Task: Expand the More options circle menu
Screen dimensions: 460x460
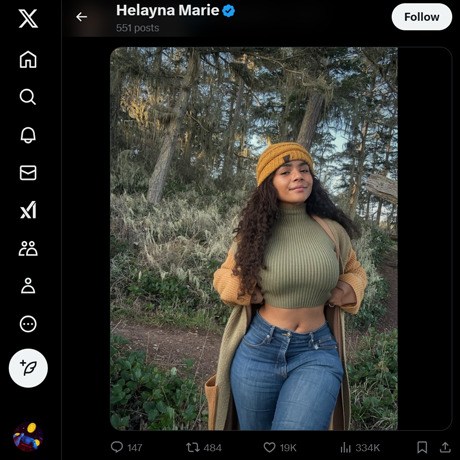Action: pos(28,324)
